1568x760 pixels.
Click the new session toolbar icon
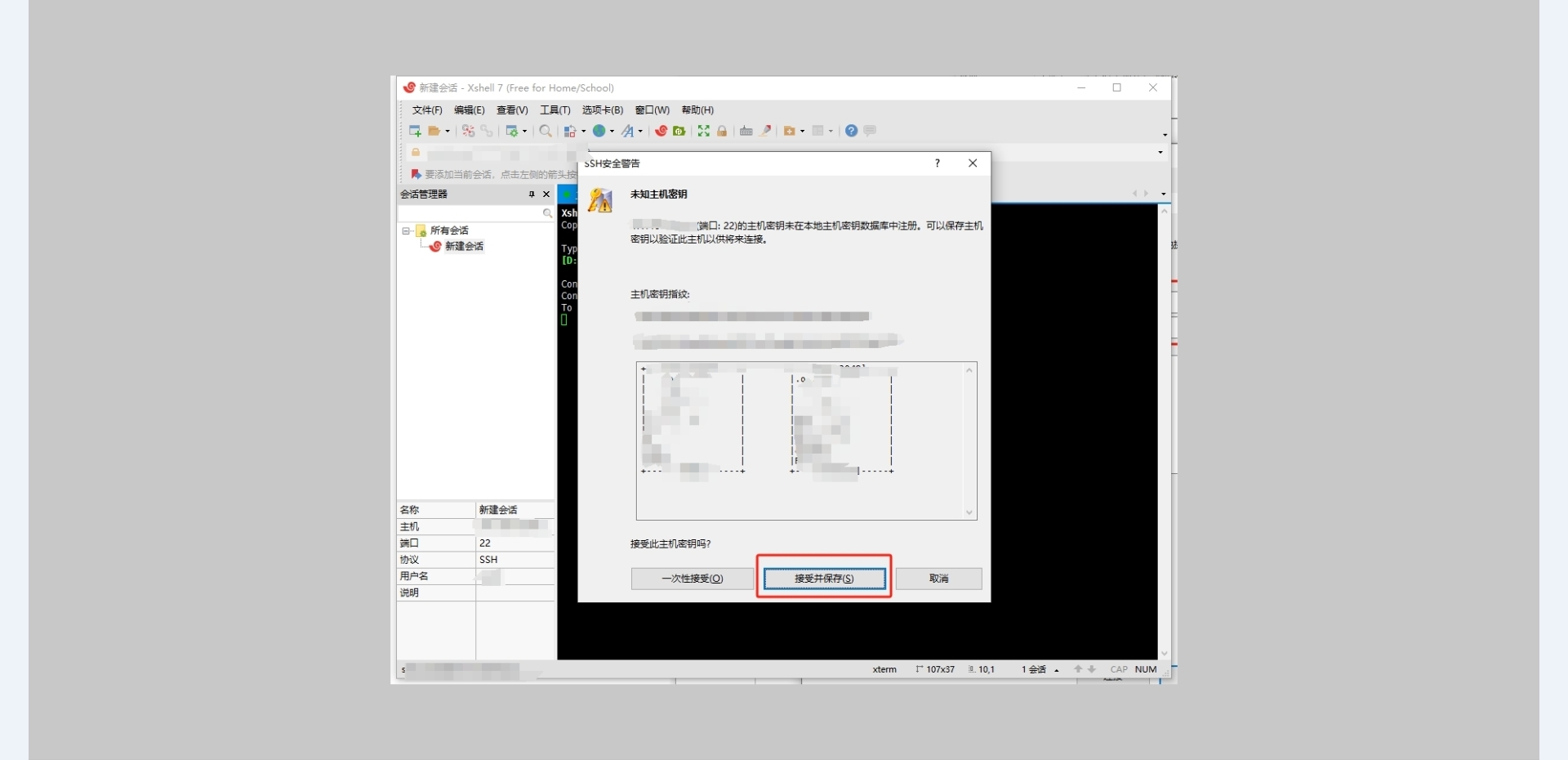coord(415,131)
